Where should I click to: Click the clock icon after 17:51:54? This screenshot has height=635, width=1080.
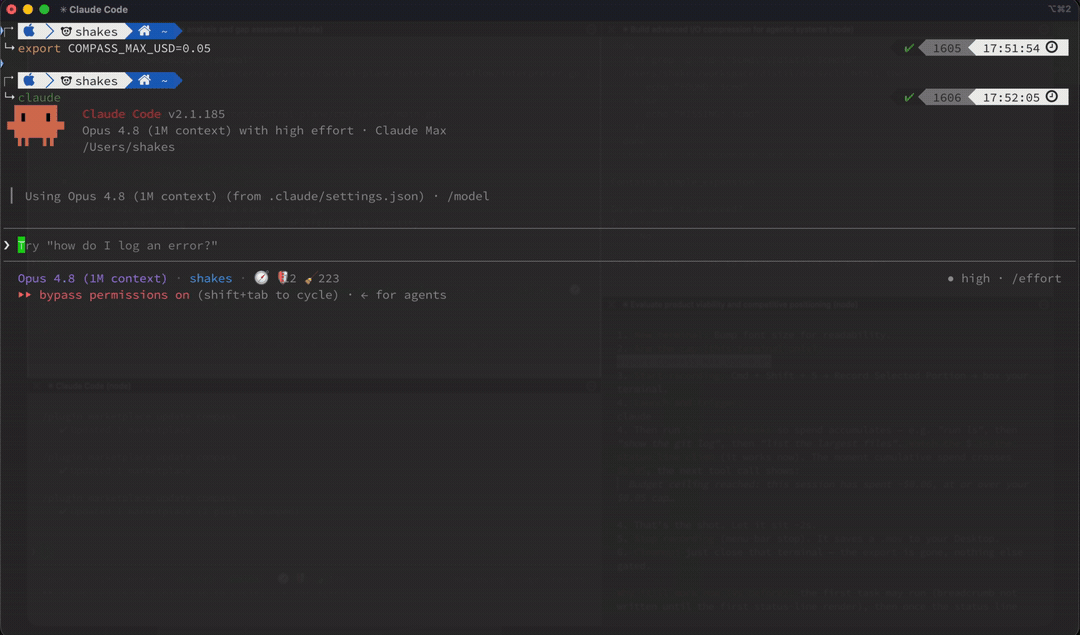(1052, 47)
